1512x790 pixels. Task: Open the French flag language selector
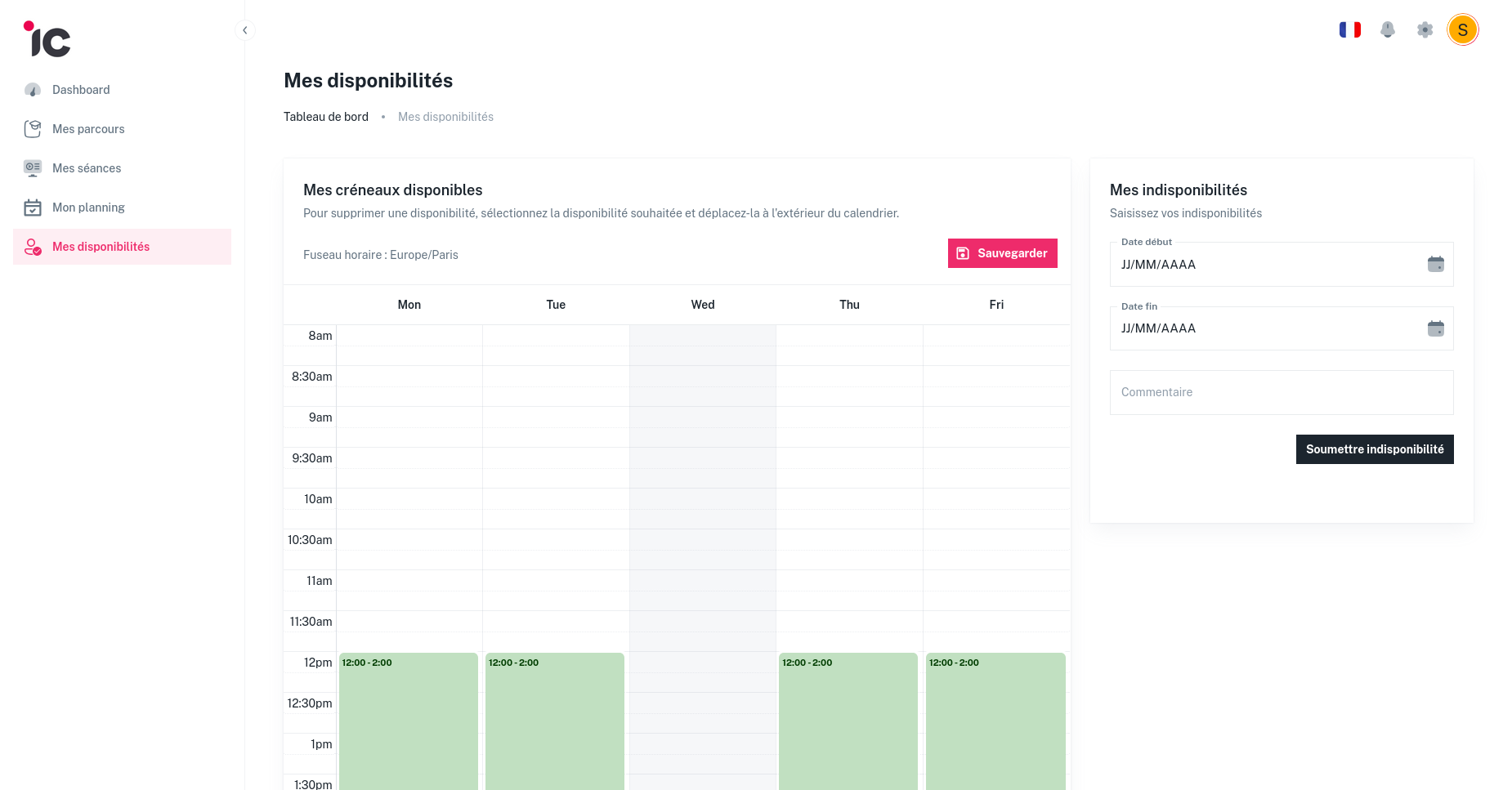(x=1350, y=29)
